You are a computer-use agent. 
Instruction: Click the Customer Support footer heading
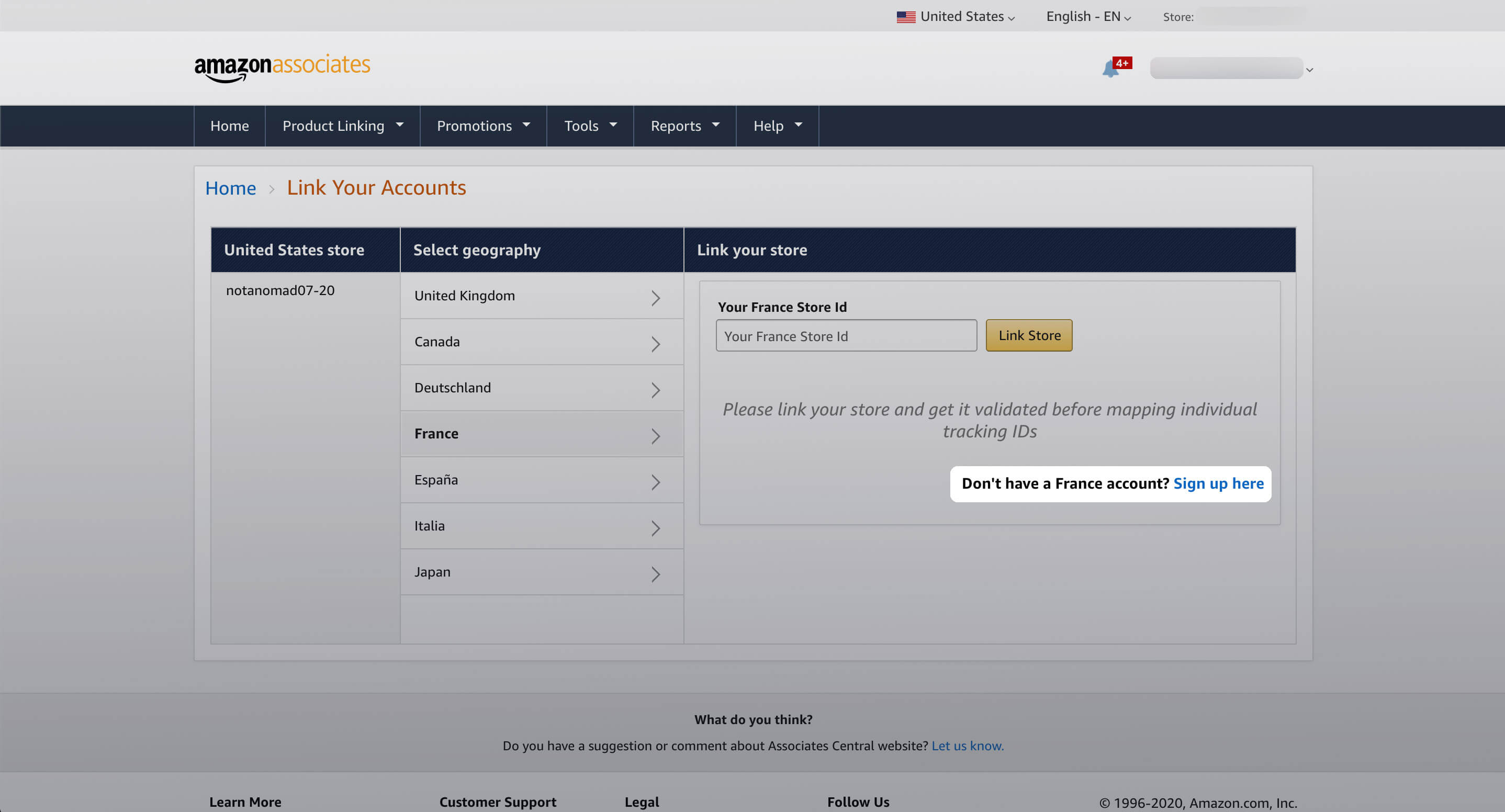point(498,802)
